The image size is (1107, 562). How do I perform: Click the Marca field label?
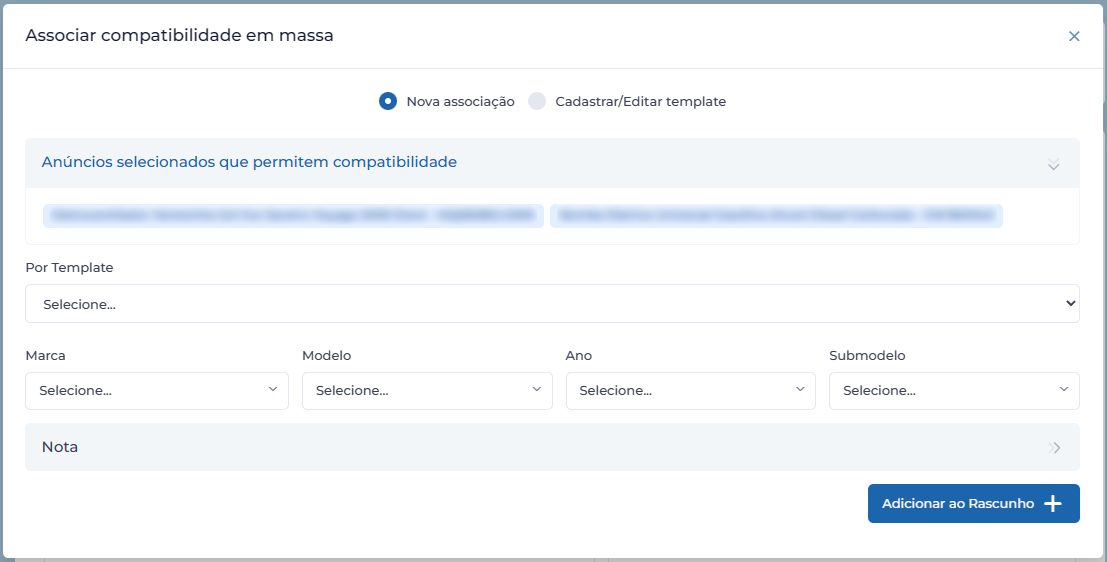[45, 356]
